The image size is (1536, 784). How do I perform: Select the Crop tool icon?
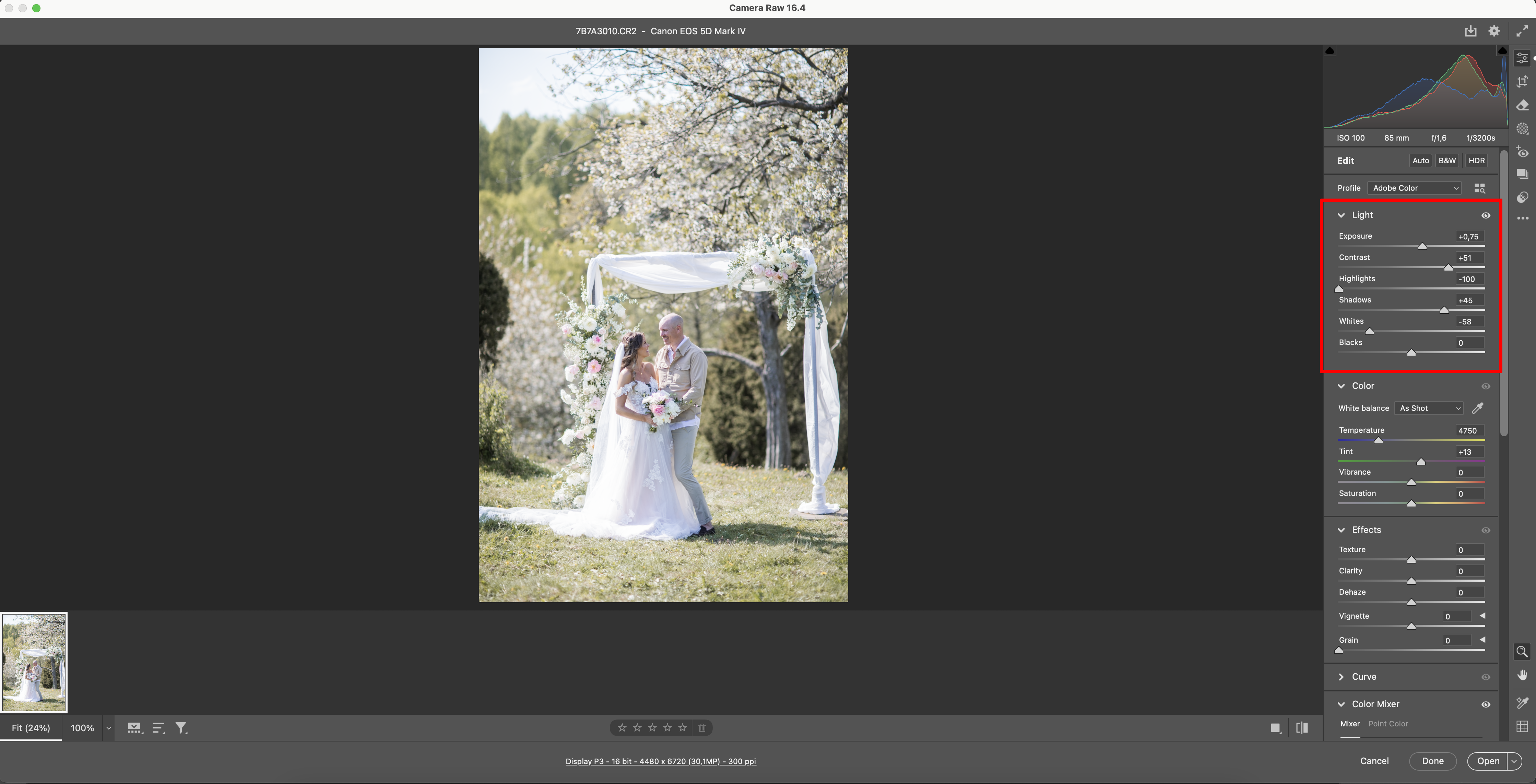1522,82
